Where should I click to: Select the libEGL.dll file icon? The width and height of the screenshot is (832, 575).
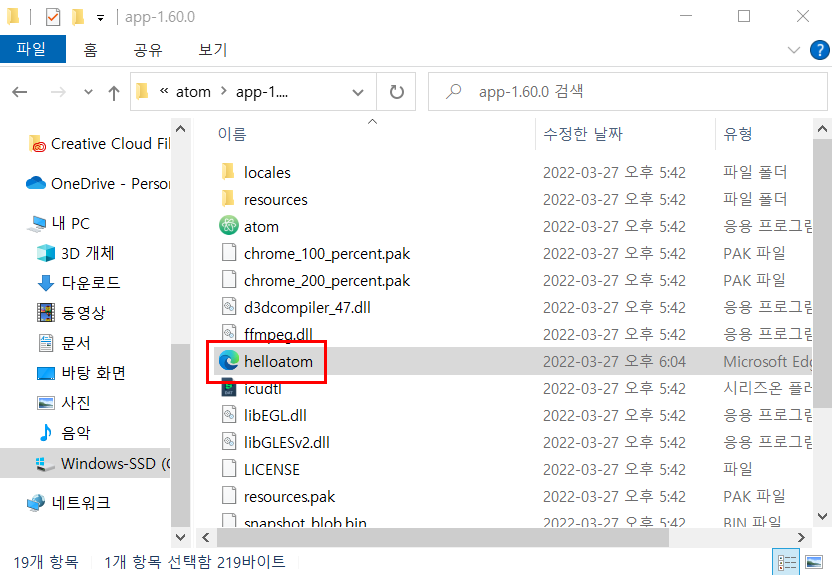coord(229,415)
